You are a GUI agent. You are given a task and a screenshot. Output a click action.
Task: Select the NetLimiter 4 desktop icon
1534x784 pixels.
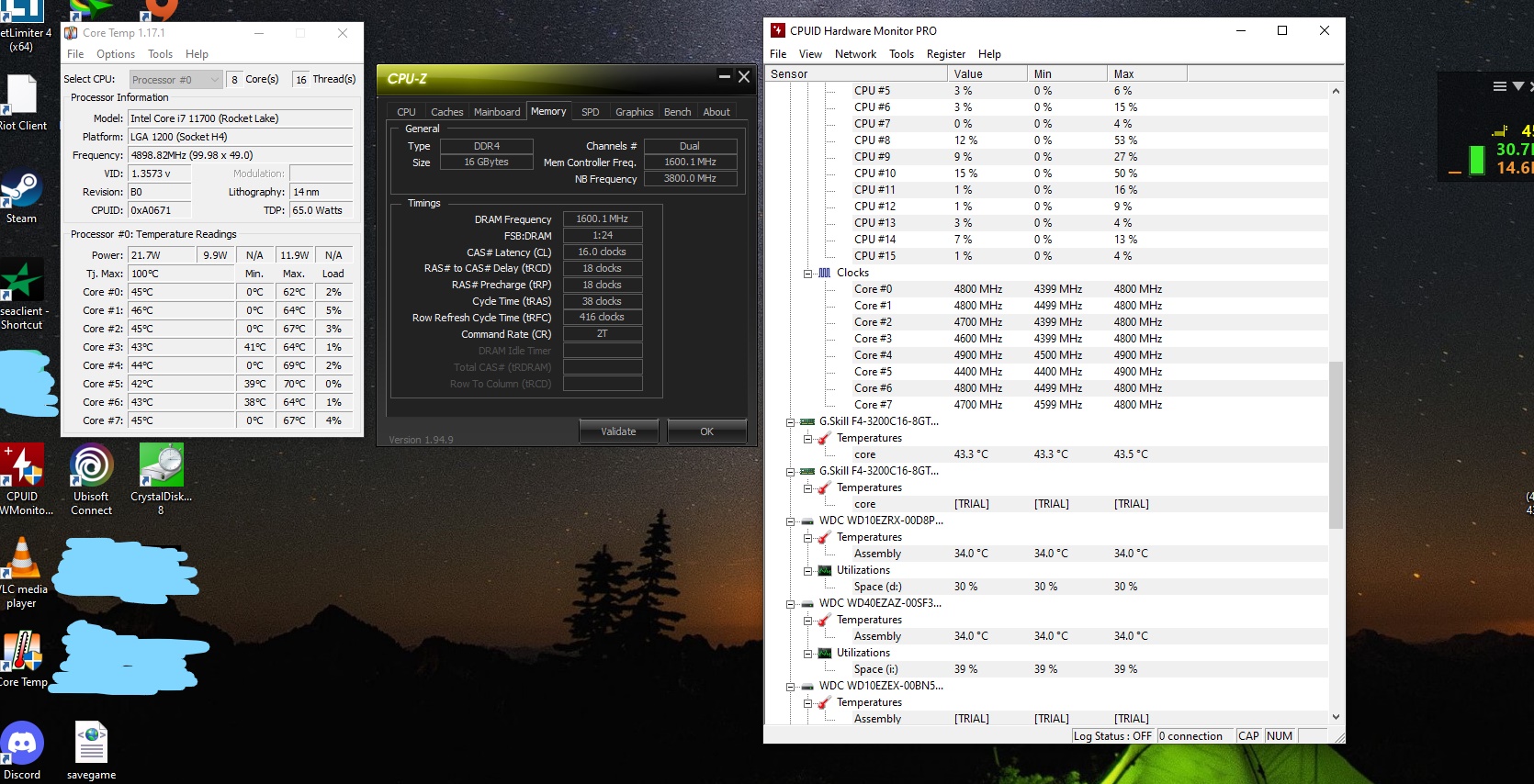point(22,26)
